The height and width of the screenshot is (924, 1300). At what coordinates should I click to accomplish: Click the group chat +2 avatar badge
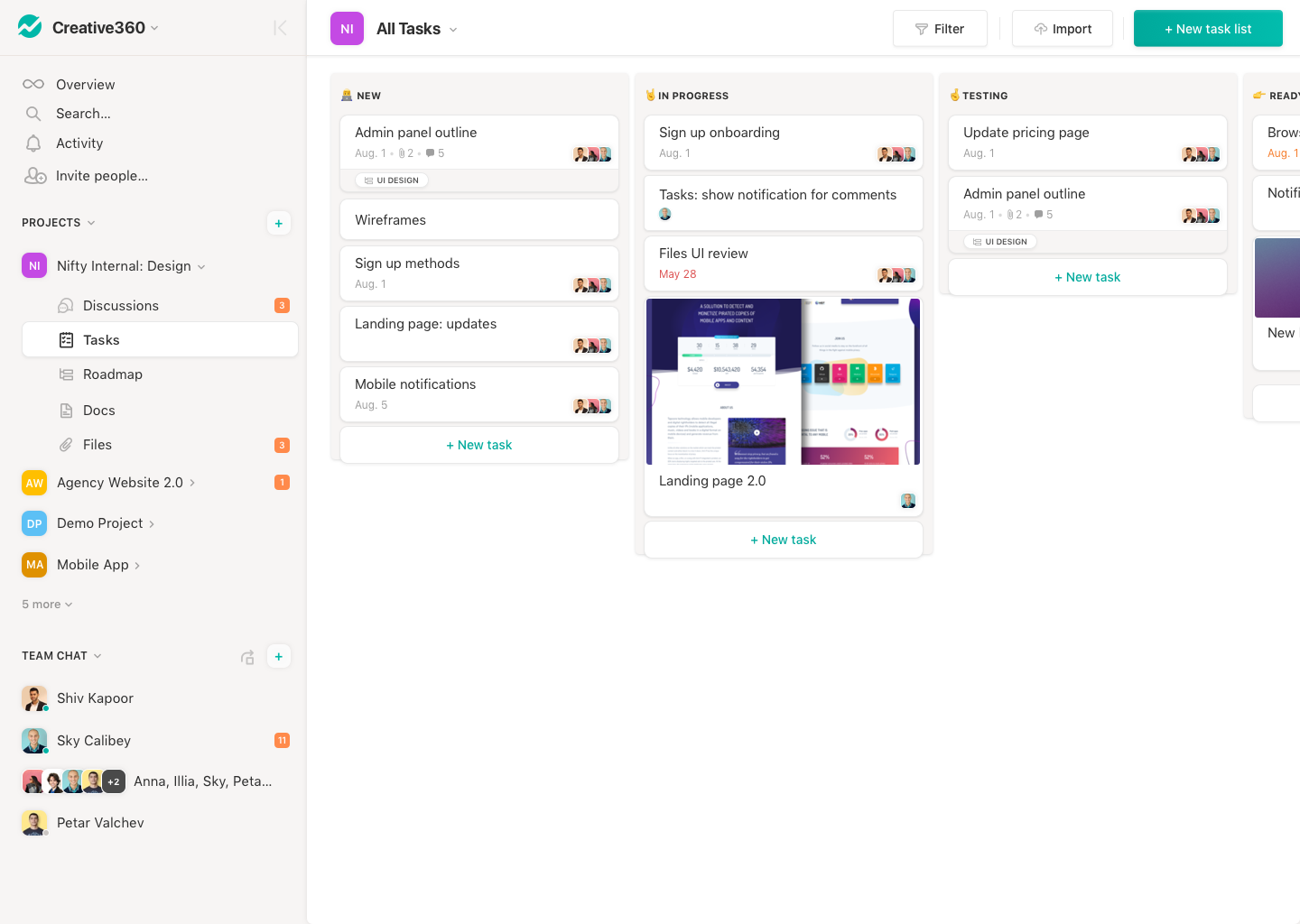tap(114, 781)
